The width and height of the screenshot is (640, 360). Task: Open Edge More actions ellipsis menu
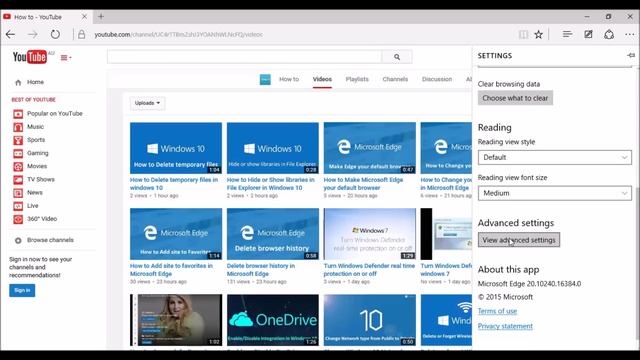pos(629,35)
